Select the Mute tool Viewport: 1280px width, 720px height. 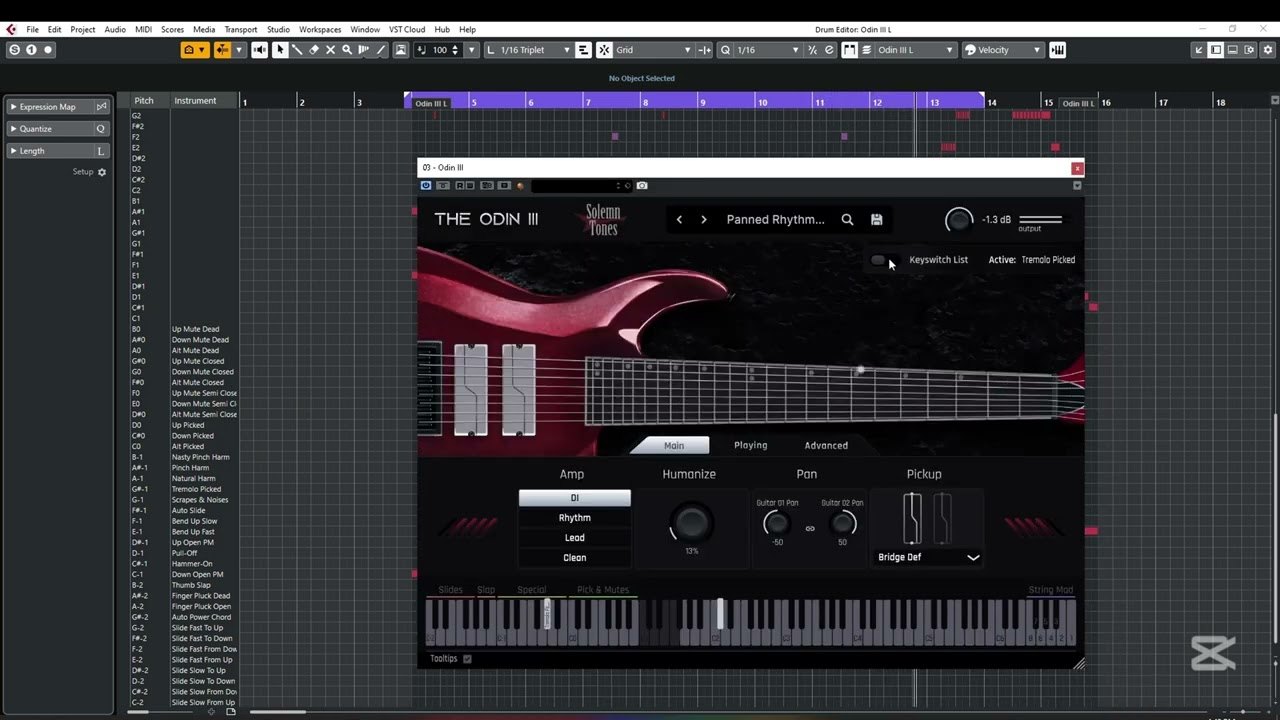click(331, 50)
